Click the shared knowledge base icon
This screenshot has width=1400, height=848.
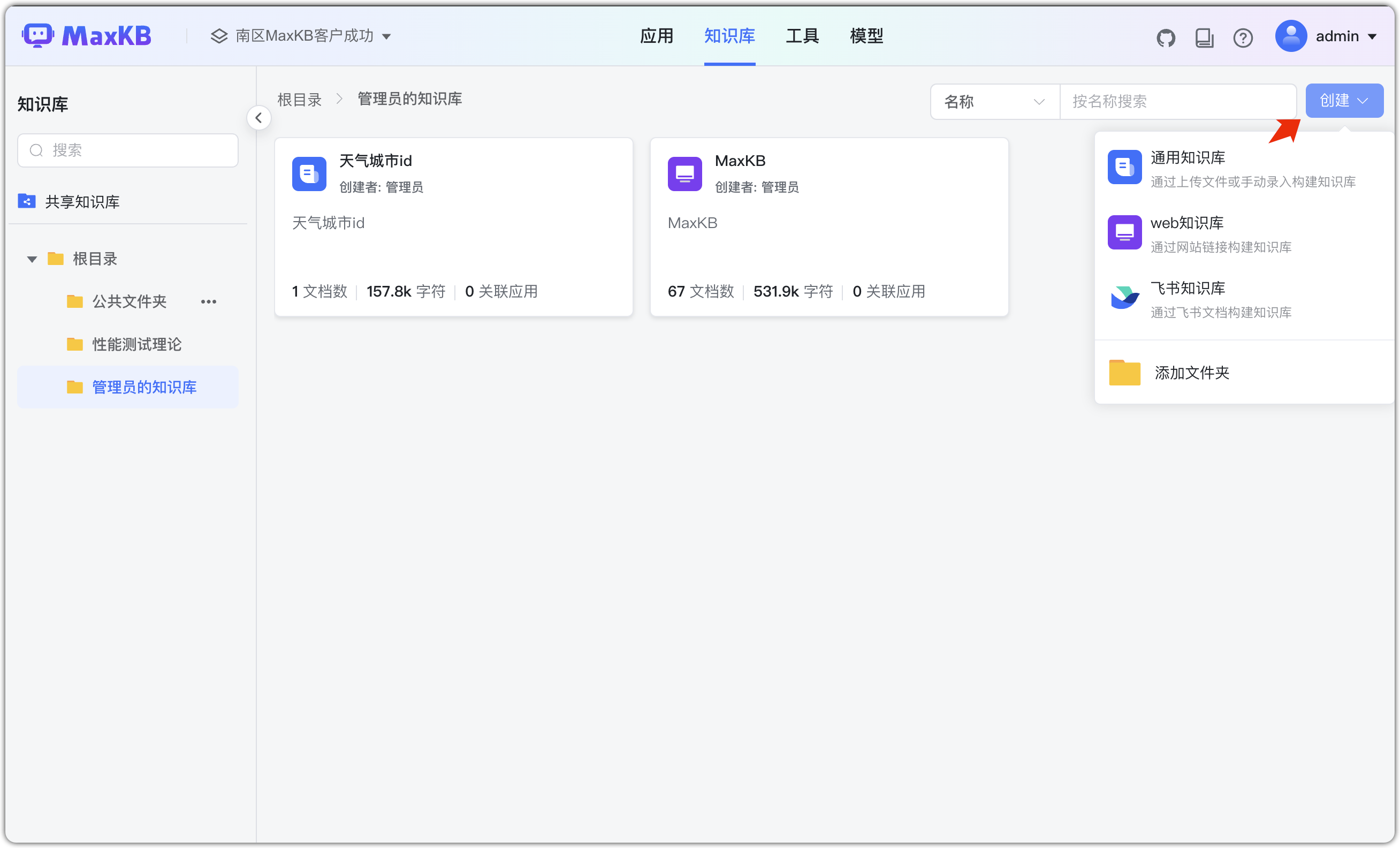27,201
